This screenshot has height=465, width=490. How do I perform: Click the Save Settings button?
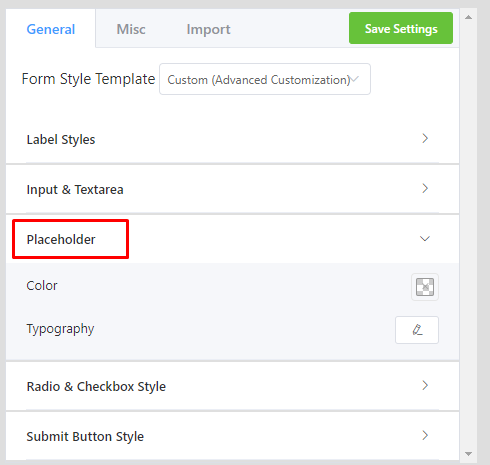click(401, 28)
